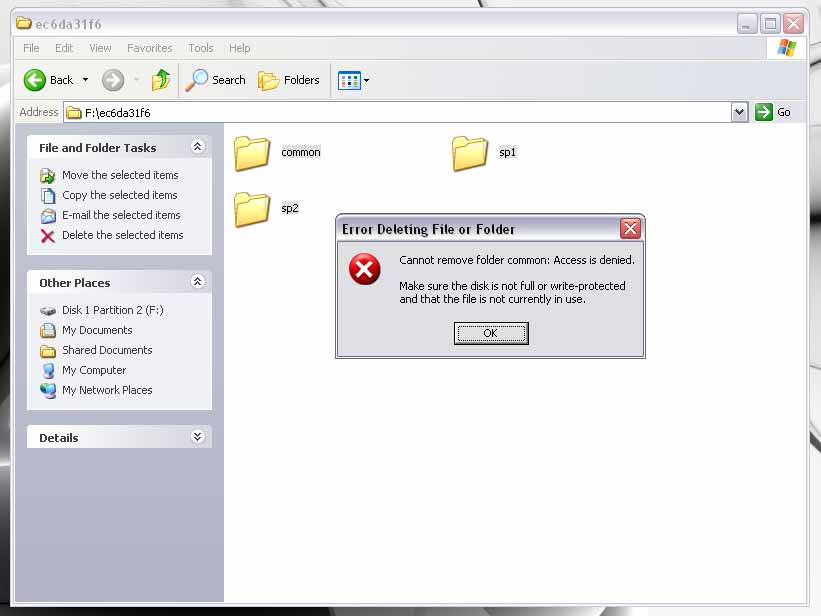This screenshot has width=821, height=616.
Task: Click the Details heading text
Action: click(x=59, y=438)
